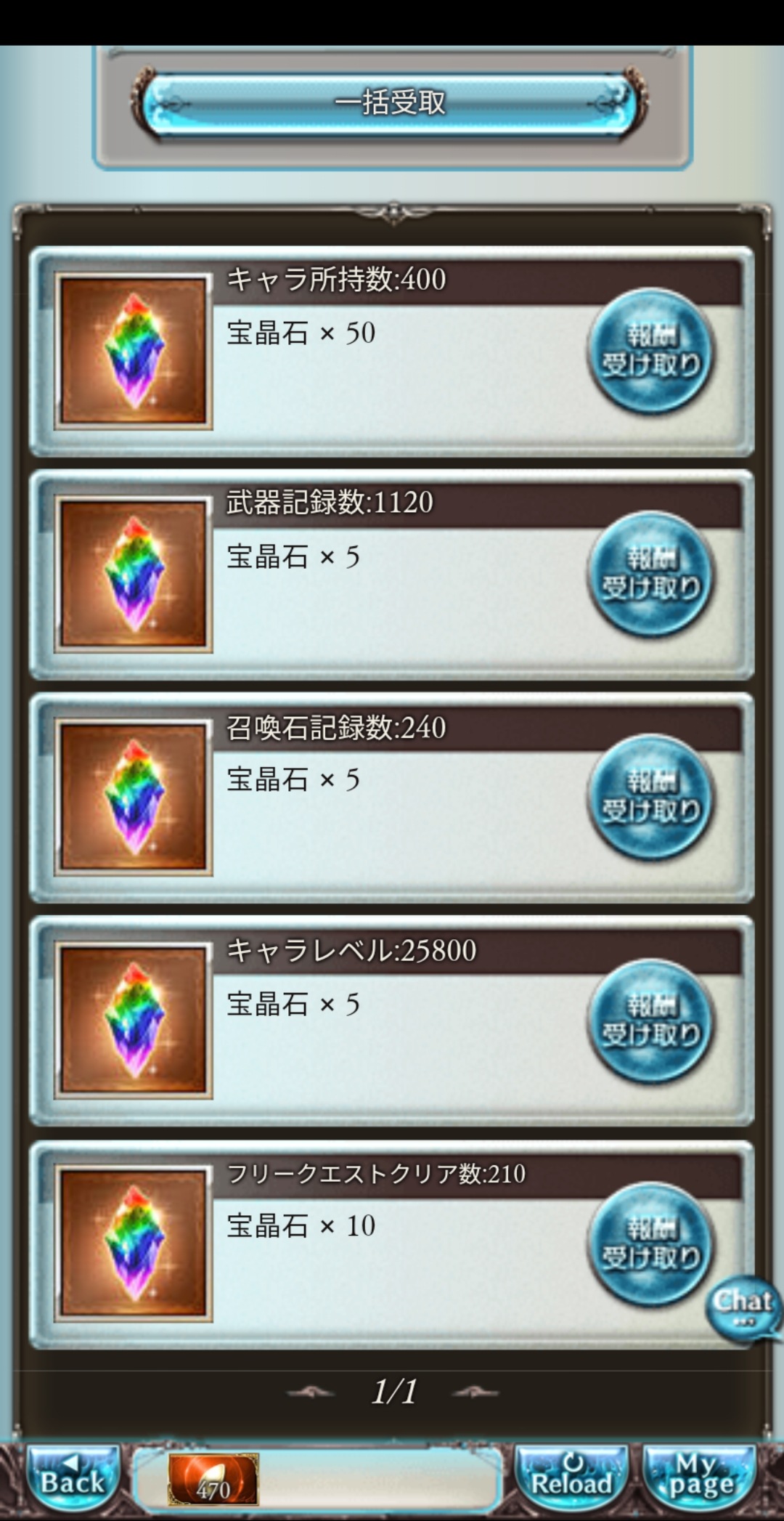Image resolution: width=784 pixels, height=1521 pixels.
Task: Tap crystal icon in キャラ所持数 row
Action: click(x=134, y=351)
